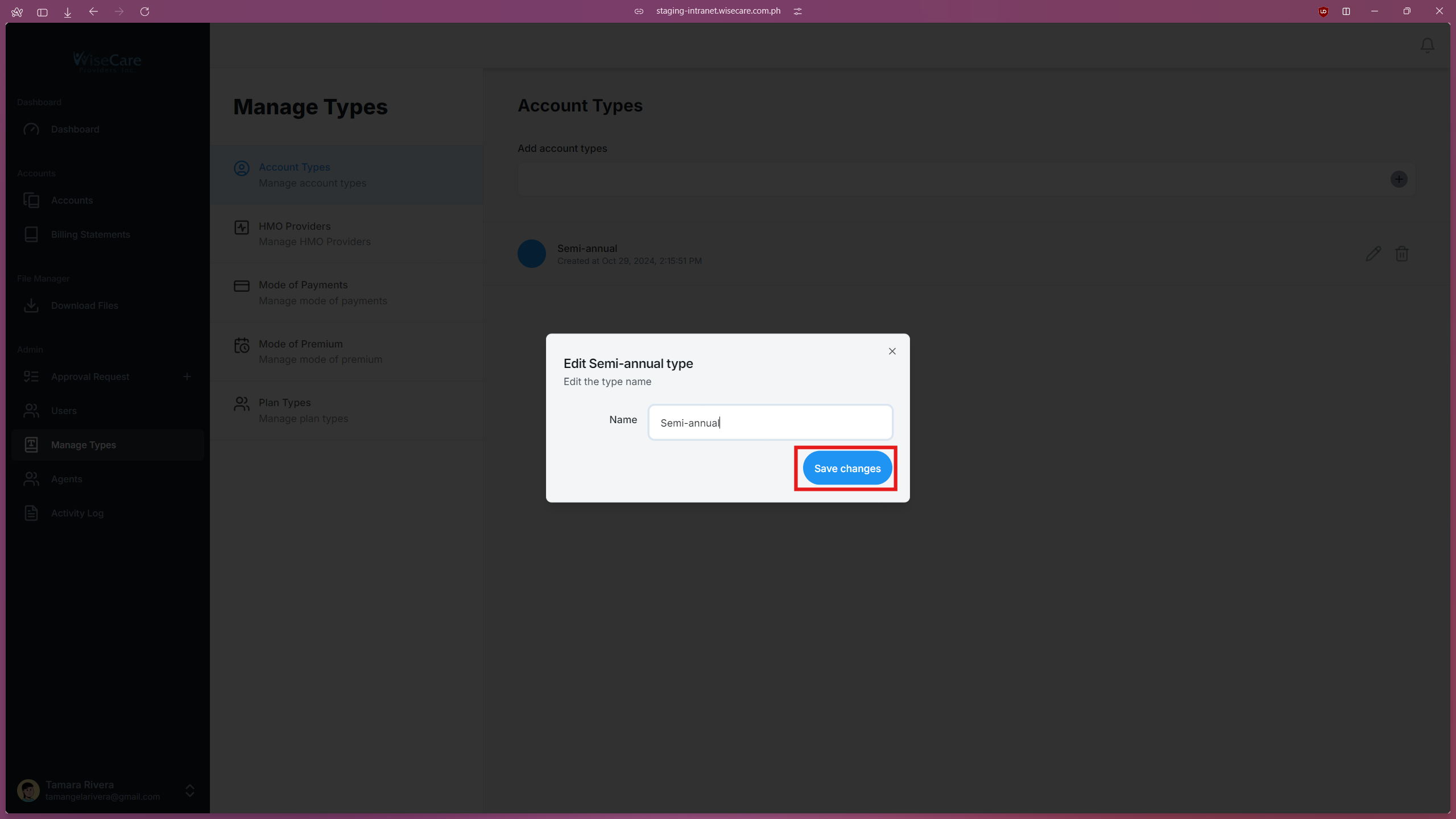Open the uBlock Origin extension icon
This screenshot has width=1456, height=819.
click(1322, 11)
